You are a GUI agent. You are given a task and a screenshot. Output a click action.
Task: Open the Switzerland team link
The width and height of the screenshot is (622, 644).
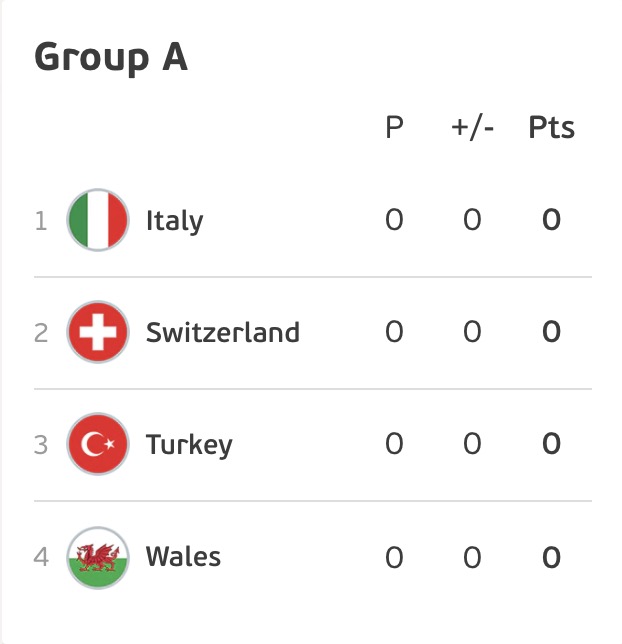[x=223, y=332]
